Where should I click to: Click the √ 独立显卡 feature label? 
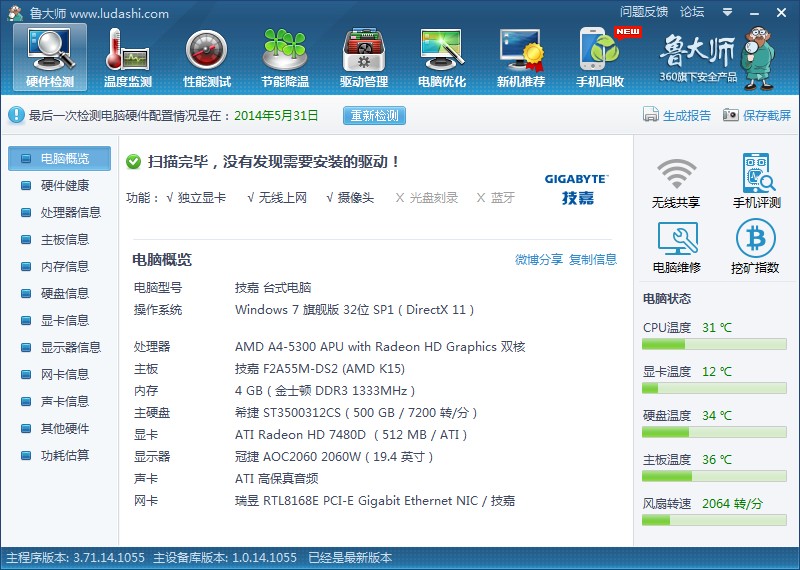[x=196, y=198]
